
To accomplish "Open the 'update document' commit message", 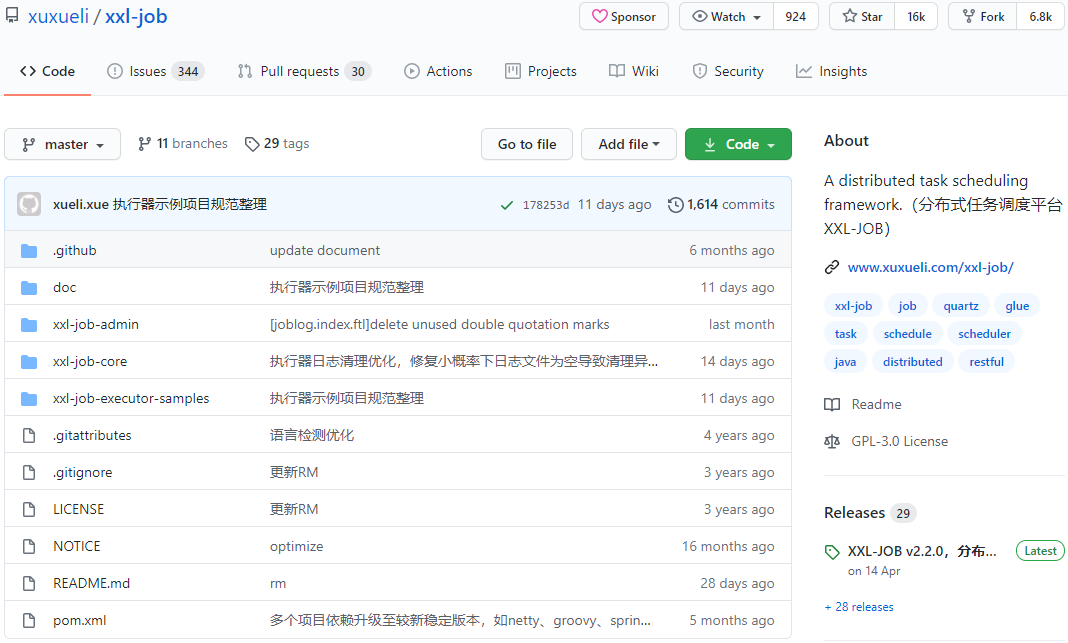I will pyautogui.click(x=325, y=251).
